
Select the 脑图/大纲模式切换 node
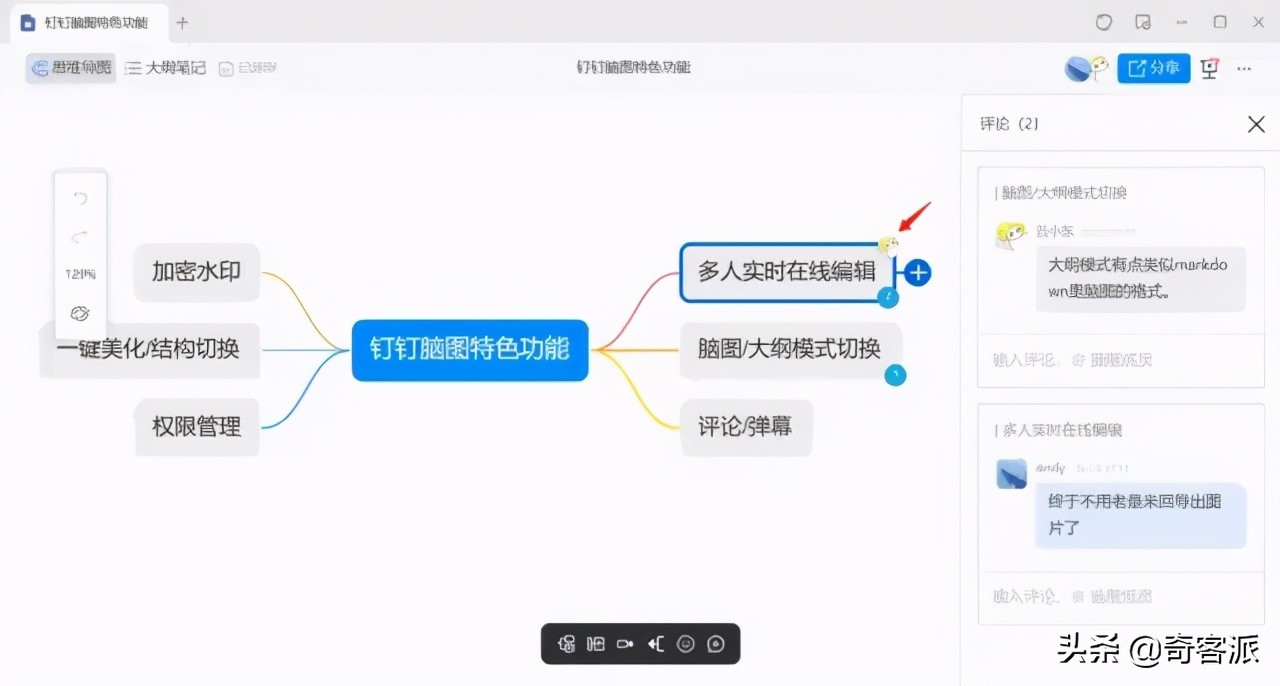[790, 349]
